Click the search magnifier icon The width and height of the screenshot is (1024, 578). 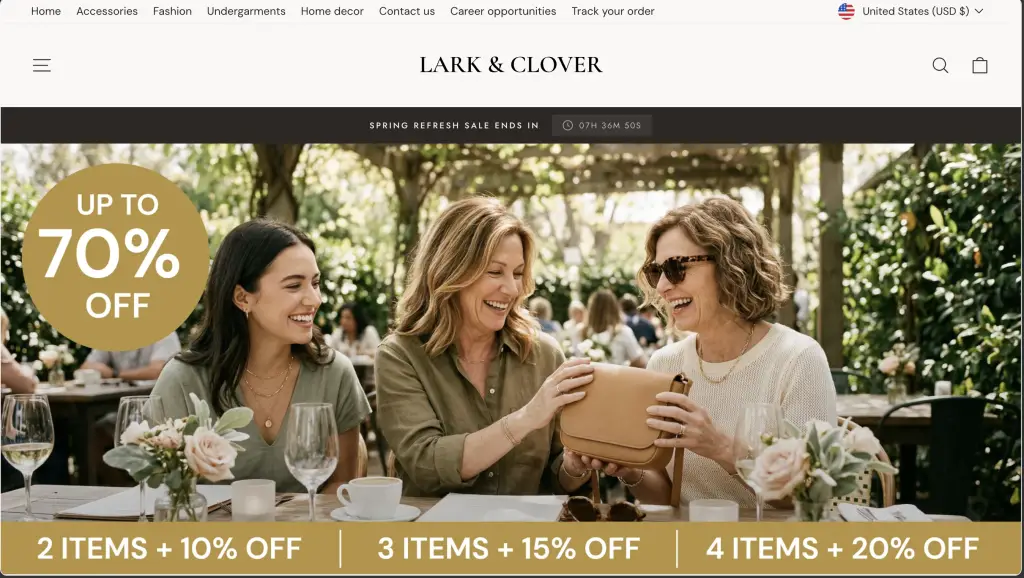(x=940, y=65)
